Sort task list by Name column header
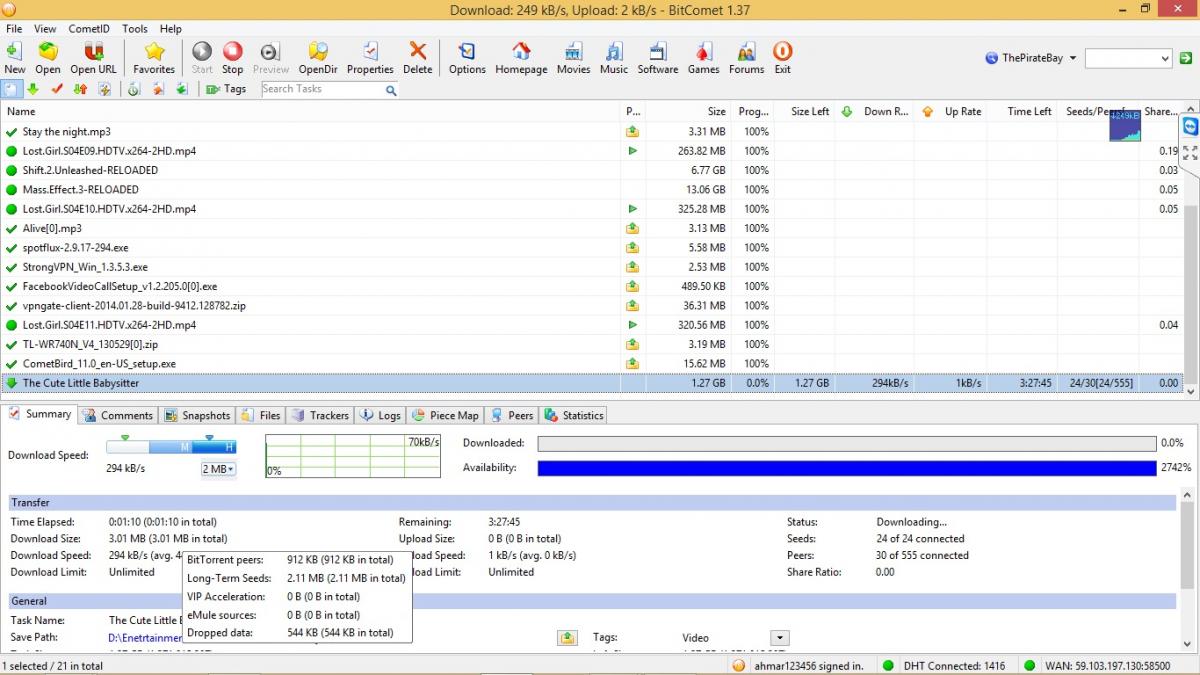The width and height of the screenshot is (1200, 675). (x=310, y=111)
